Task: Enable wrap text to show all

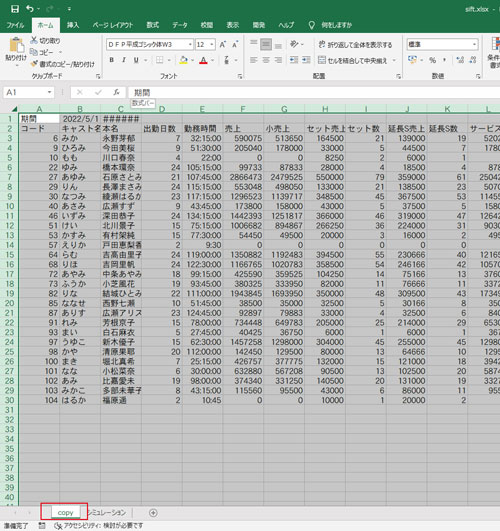Action: (x=355, y=45)
